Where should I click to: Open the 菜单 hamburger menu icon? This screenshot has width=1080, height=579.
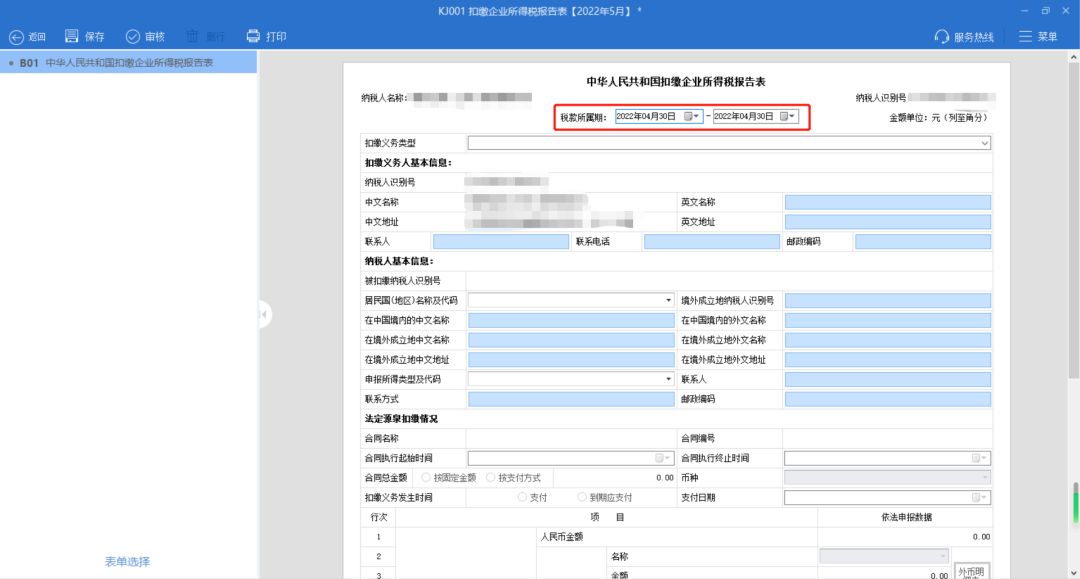1025,35
